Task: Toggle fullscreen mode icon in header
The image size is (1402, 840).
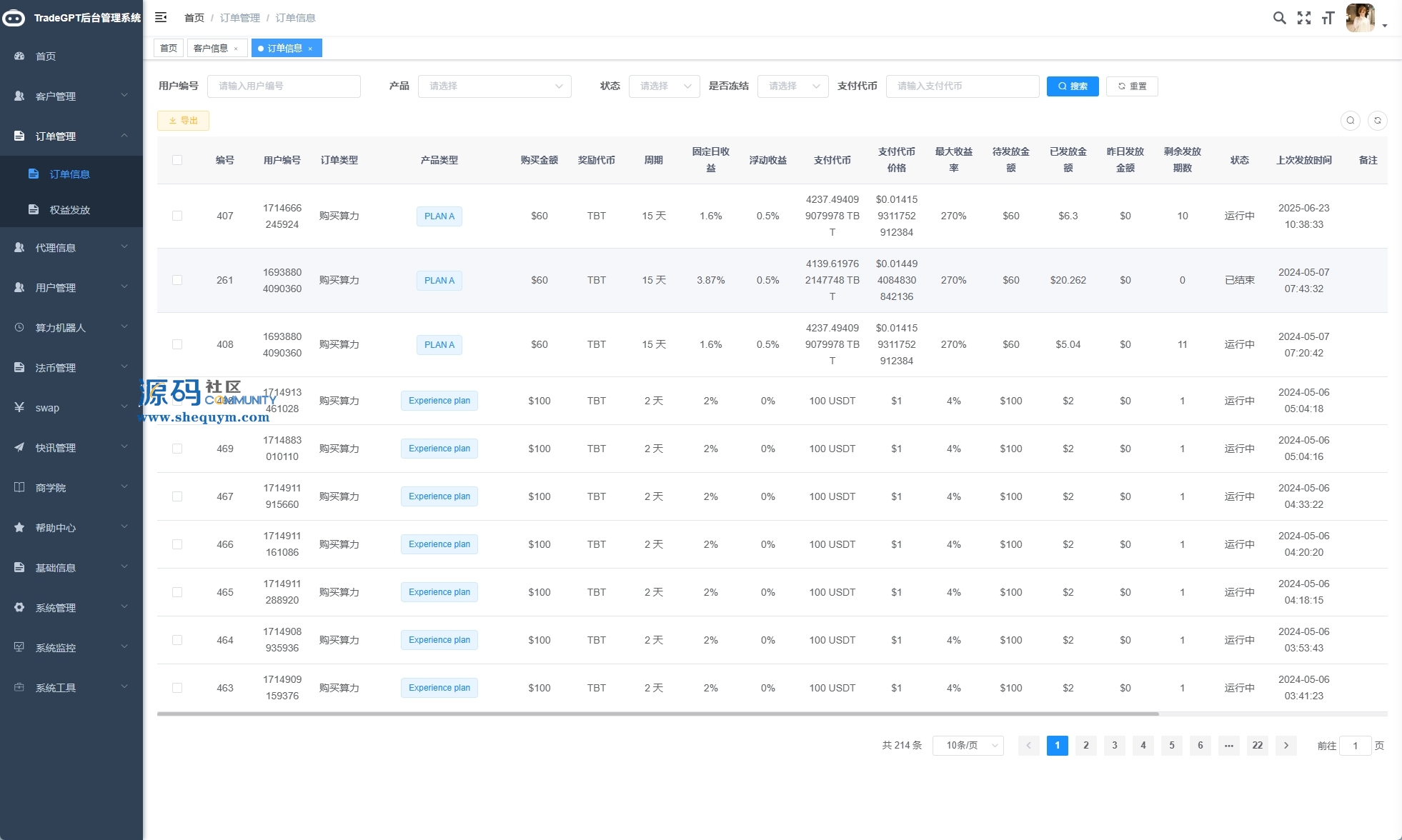Action: (1304, 18)
